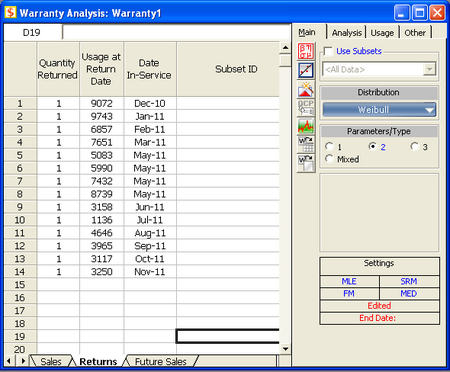Open the green forecast chart icon
This screenshot has height=372, width=450.
point(306,126)
